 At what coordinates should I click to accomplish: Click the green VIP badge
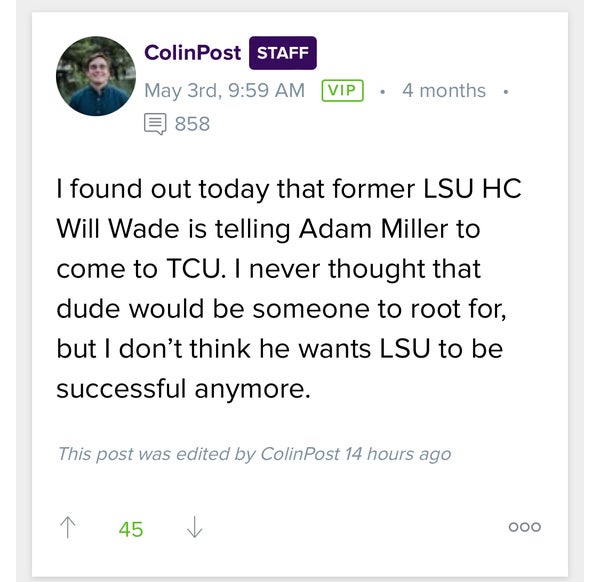click(342, 91)
